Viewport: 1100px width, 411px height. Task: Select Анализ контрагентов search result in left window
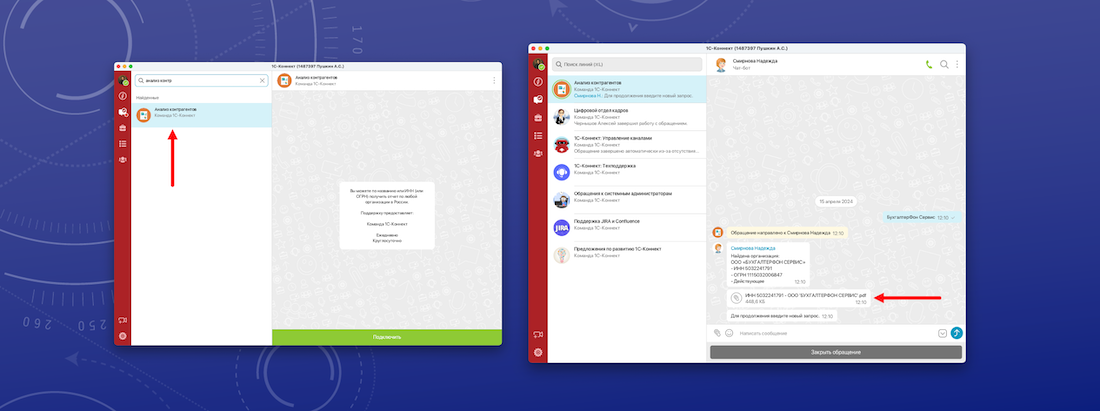pos(200,113)
